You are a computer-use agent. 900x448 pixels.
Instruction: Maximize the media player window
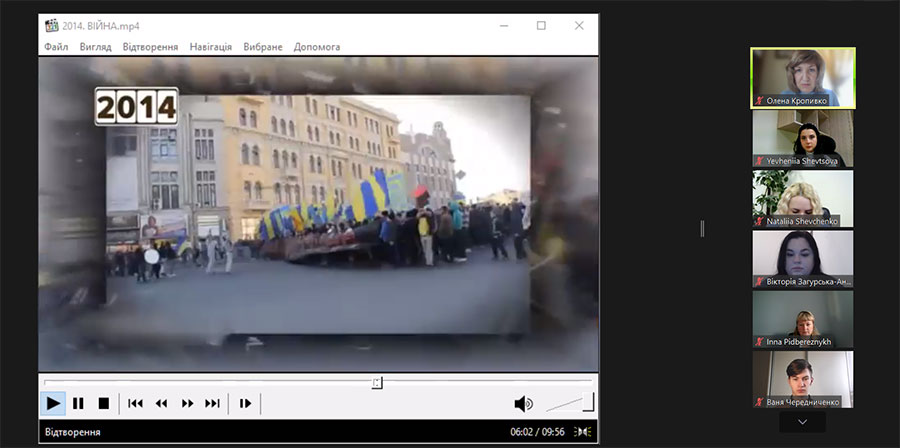coord(541,26)
